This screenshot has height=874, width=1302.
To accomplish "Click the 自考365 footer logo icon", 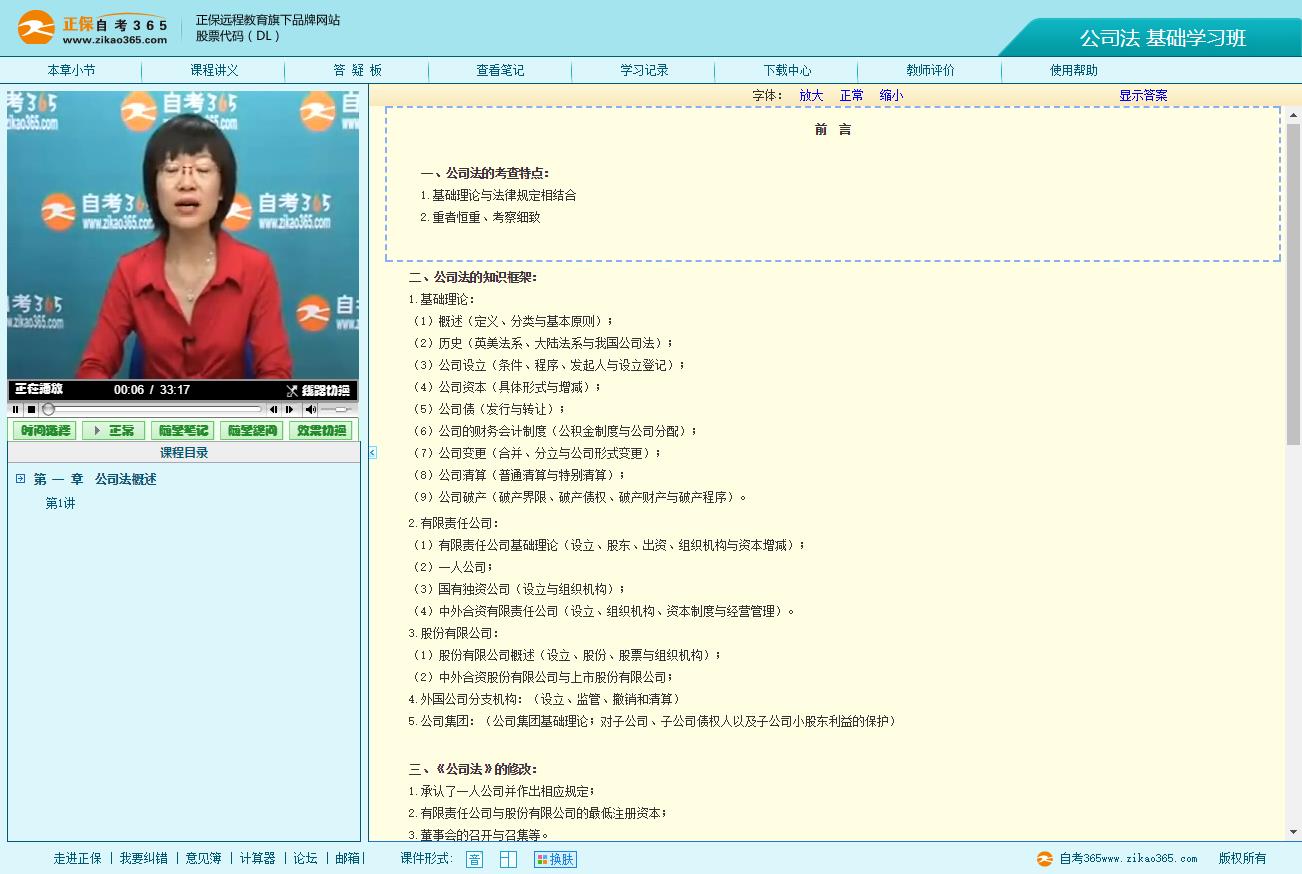I will tap(1045, 858).
